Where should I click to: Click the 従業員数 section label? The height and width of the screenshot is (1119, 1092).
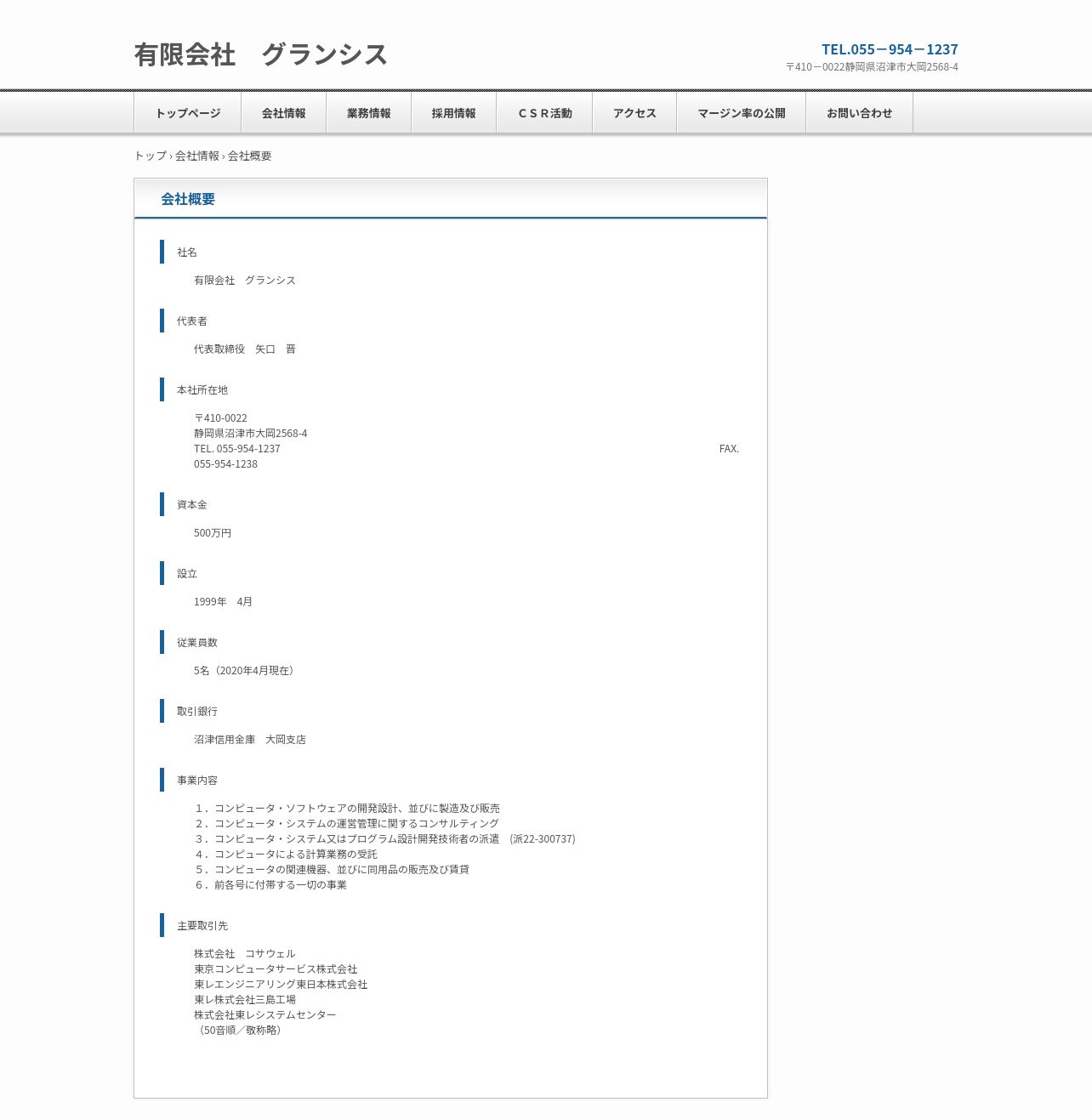coord(197,643)
